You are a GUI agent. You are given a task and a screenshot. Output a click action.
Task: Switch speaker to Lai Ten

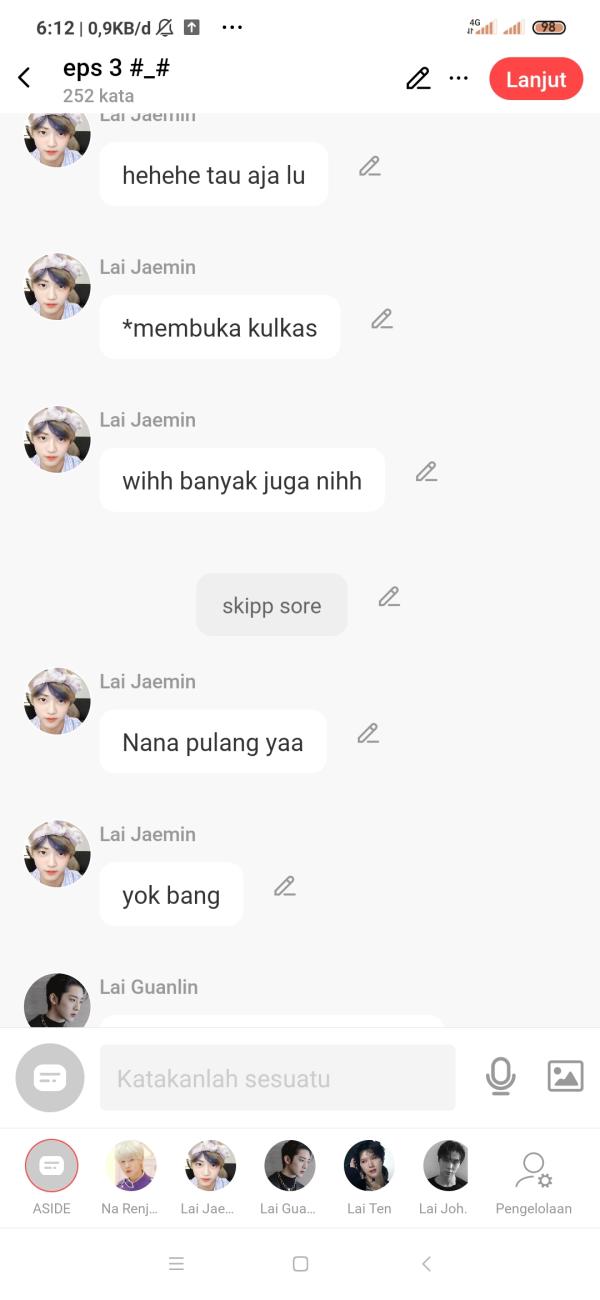pyautogui.click(x=369, y=1177)
